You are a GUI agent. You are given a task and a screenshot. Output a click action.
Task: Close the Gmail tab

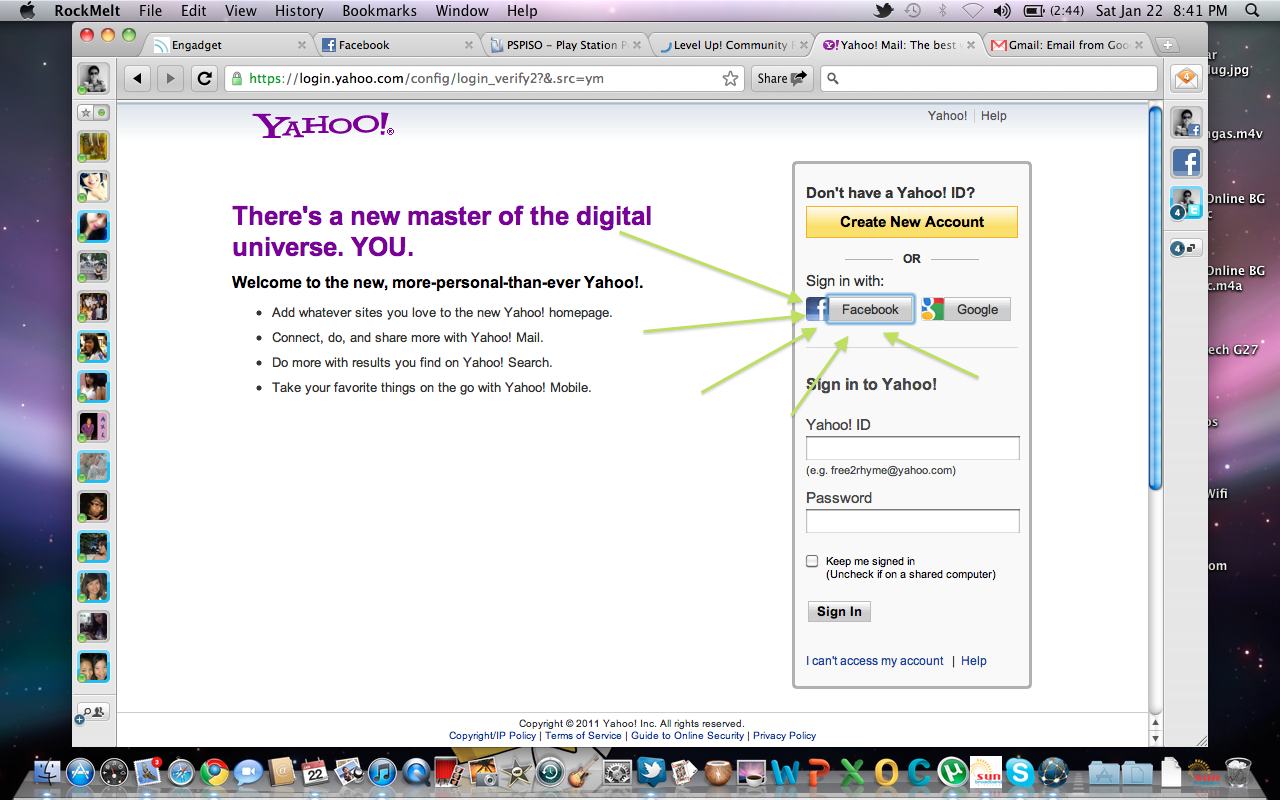pyautogui.click(x=1140, y=45)
